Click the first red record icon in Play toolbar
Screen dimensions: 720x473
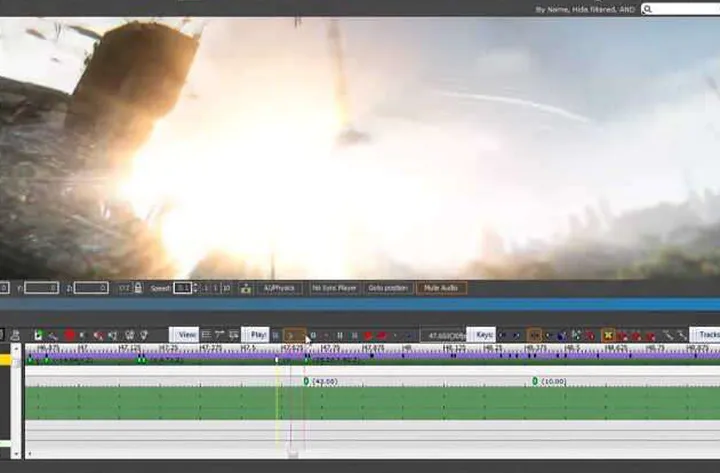368,336
